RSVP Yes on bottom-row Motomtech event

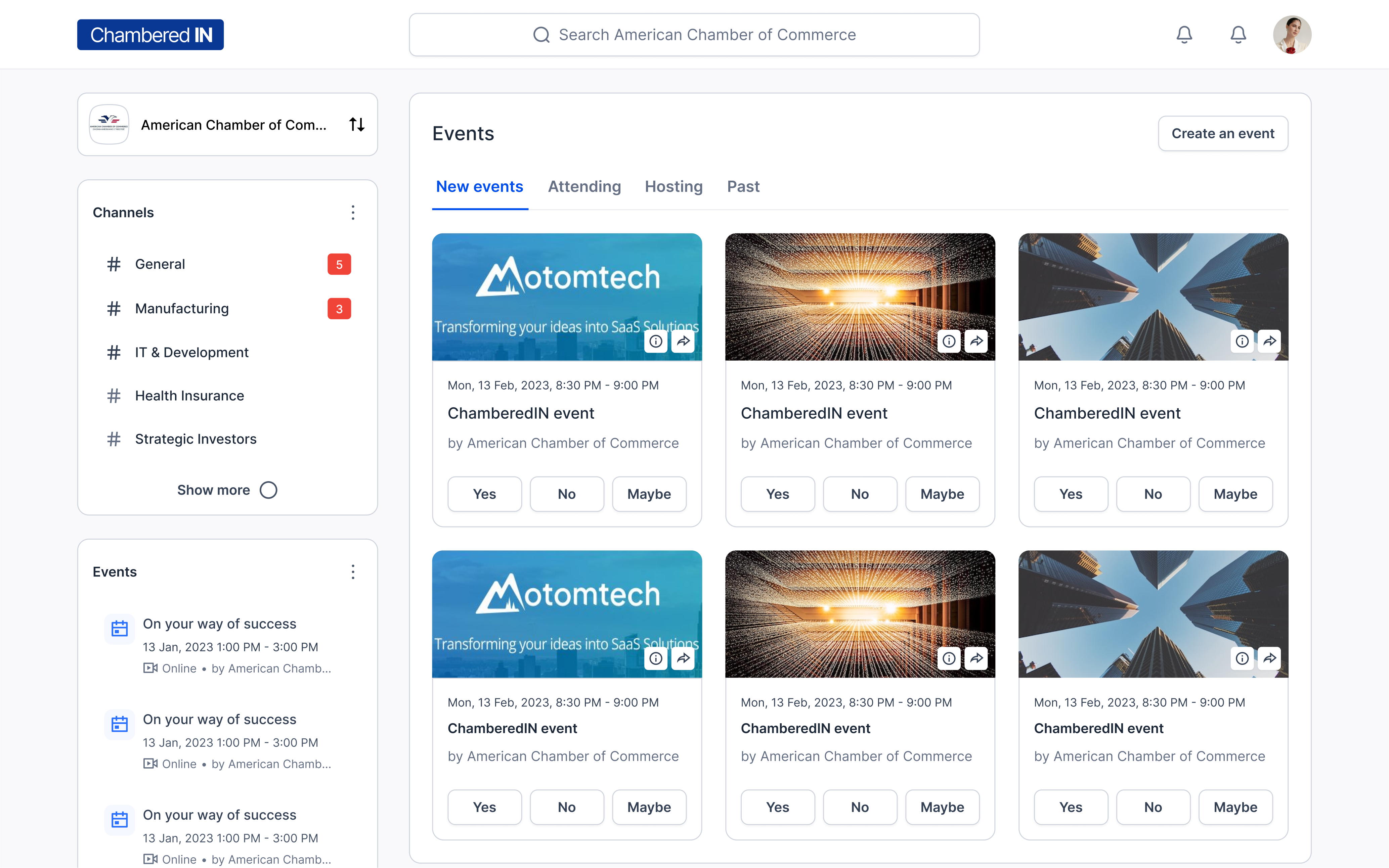pos(485,807)
